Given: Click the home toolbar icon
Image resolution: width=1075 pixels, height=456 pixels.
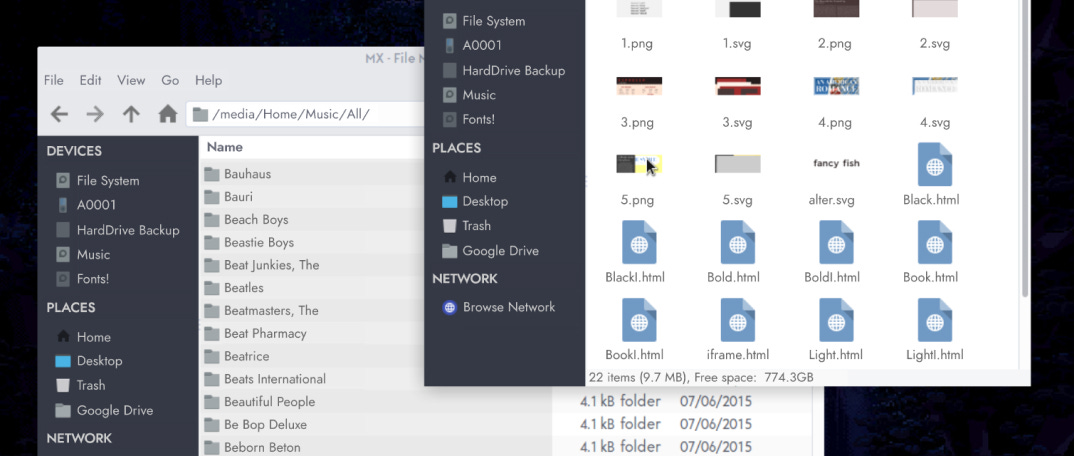Looking at the screenshot, I should pyautogui.click(x=168, y=114).
